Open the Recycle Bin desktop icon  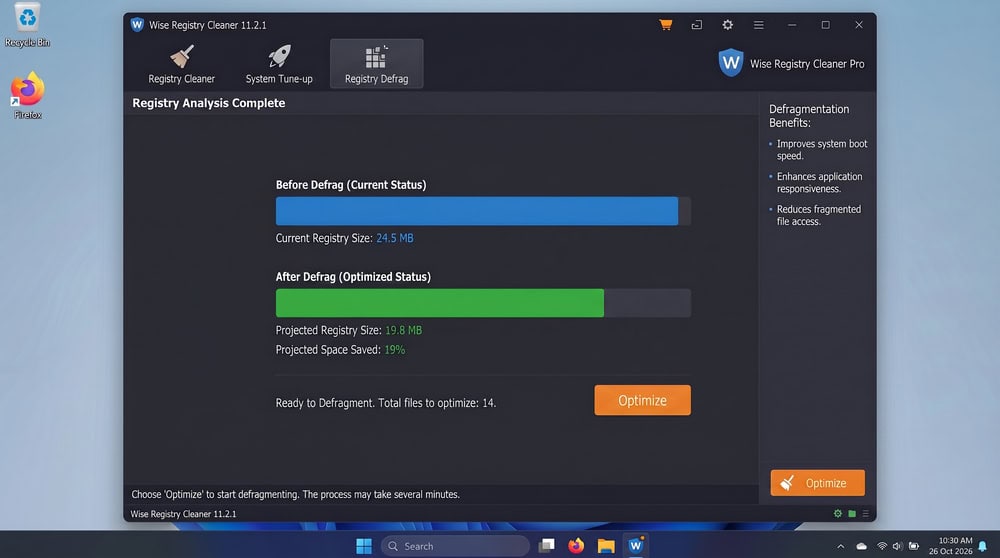(x=27, y=26)
